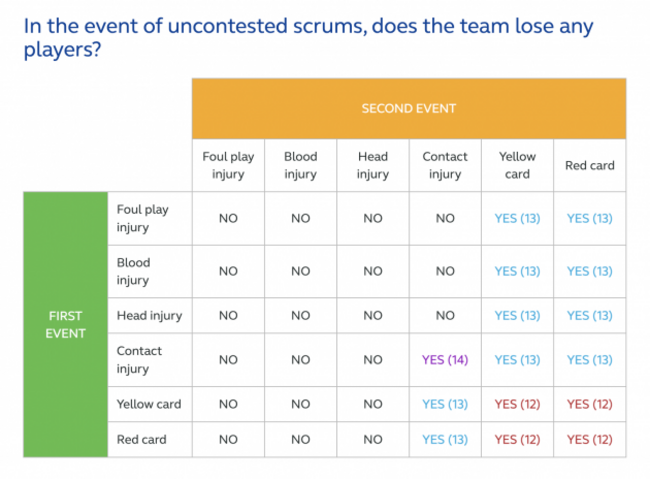Screen dimensions: 650x479
Task: Click the orange SECOND EVENT header
Action: tap(409, 108)
